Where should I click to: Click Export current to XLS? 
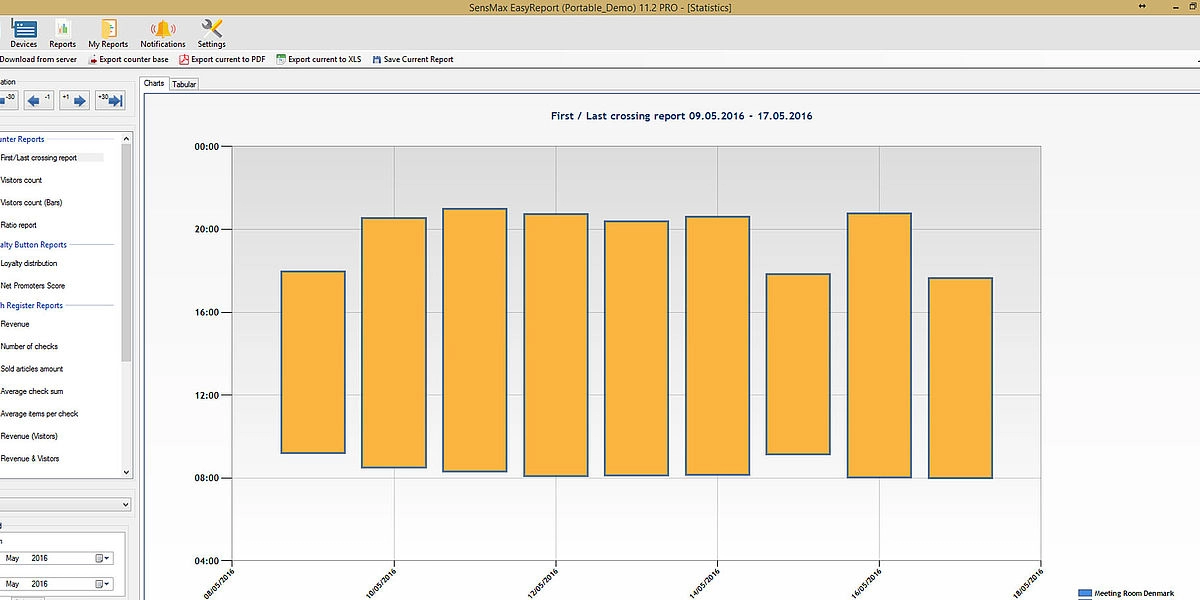click(x=319, y=60)
